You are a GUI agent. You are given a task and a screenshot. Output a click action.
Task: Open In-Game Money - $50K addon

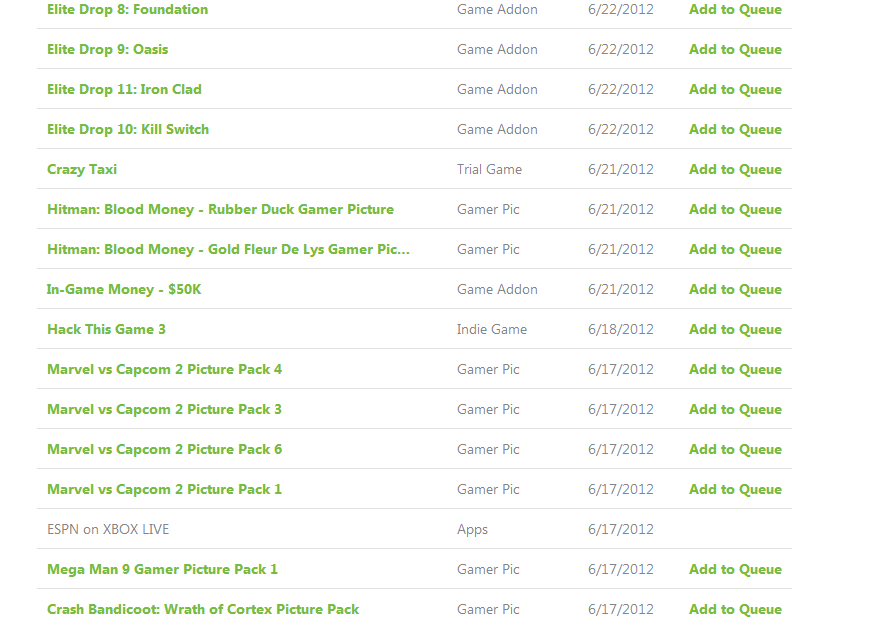[x=124, y=289]
